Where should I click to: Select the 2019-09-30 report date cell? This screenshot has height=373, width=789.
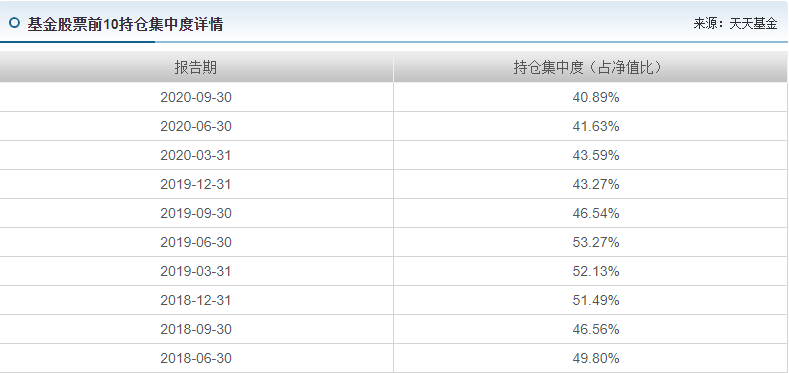(196, 213)
